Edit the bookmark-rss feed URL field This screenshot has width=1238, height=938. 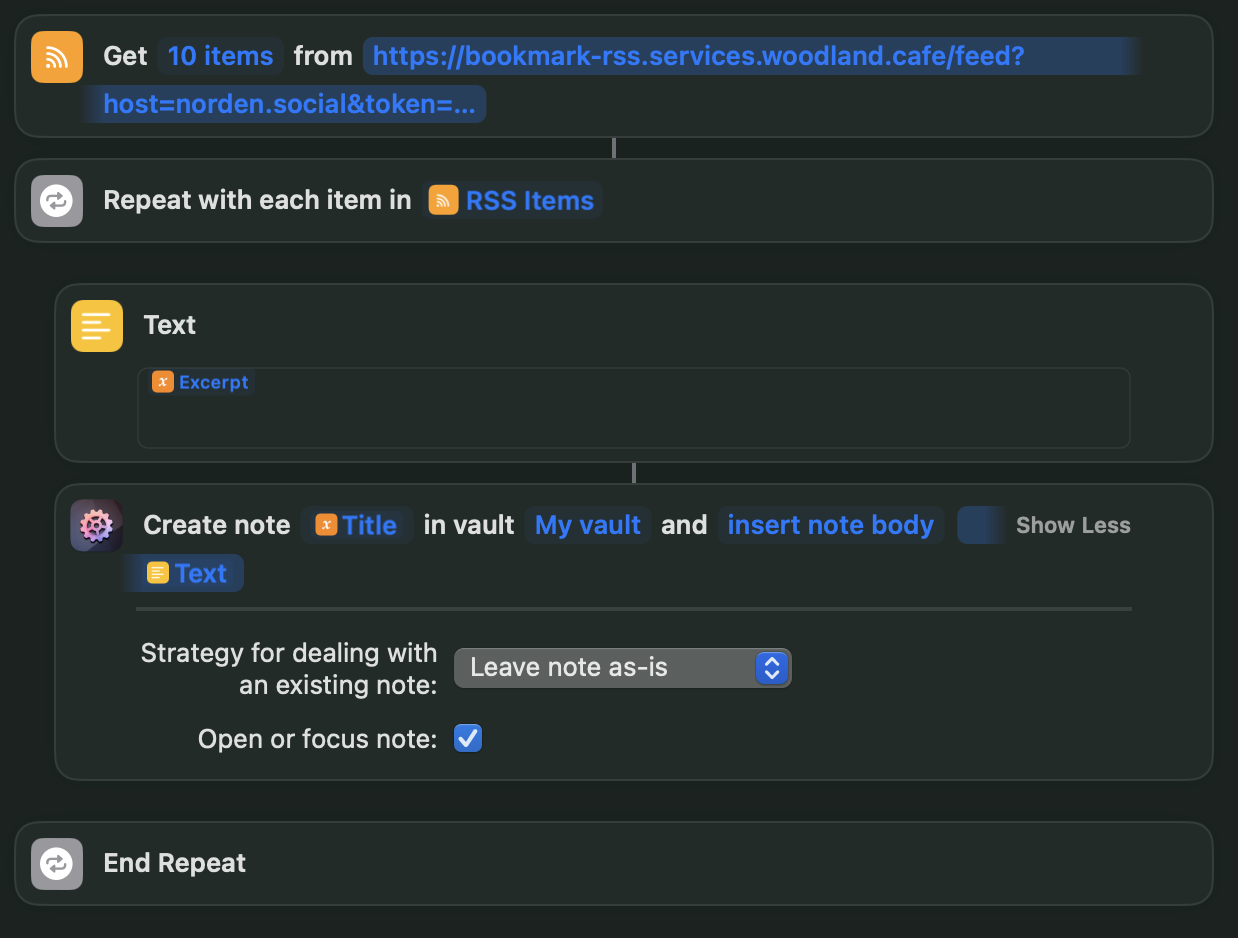tap(698, 57)
